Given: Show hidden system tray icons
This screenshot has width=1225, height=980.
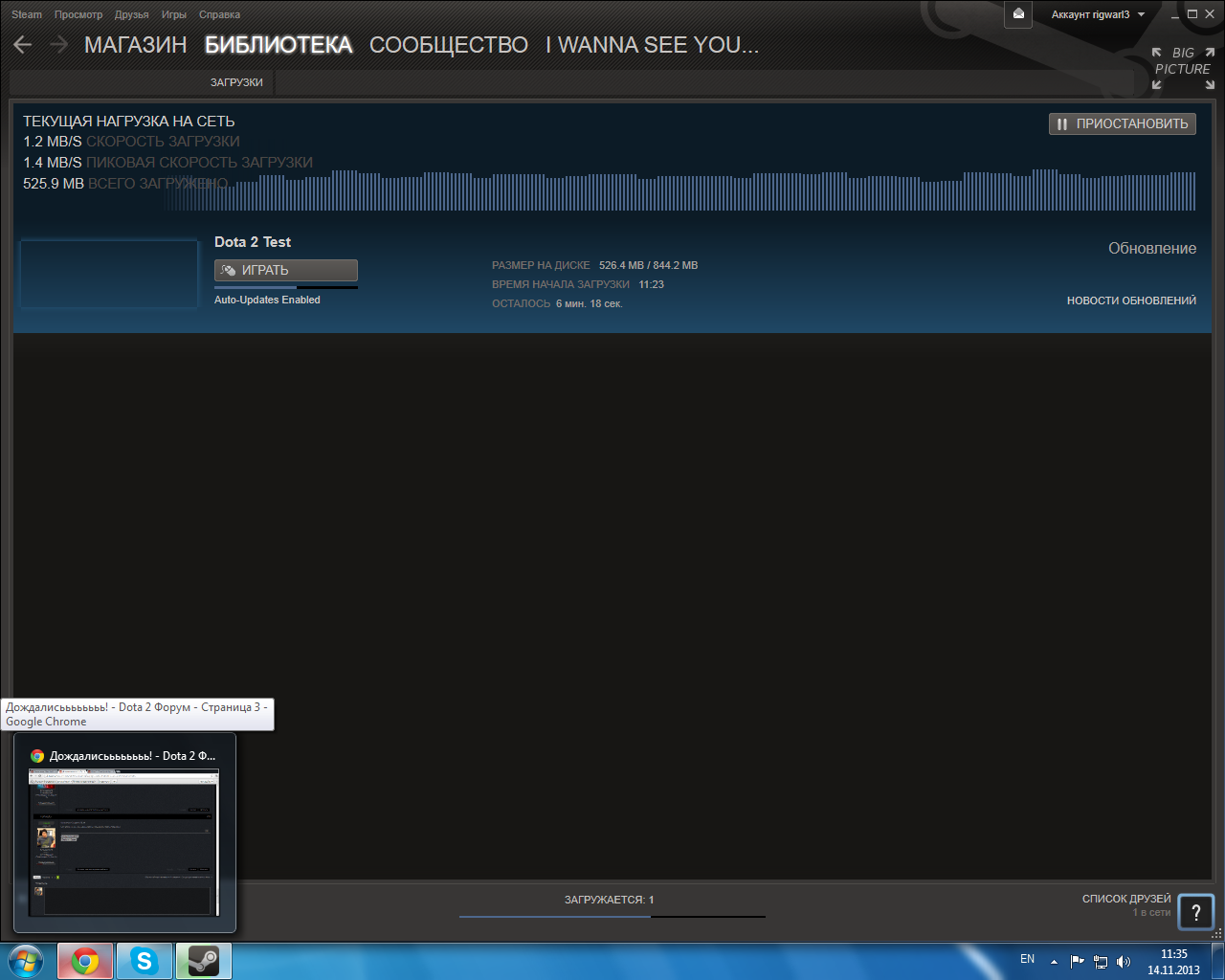Looking at the screenshot, I should pyautogui.click(x=1054, y=962).
